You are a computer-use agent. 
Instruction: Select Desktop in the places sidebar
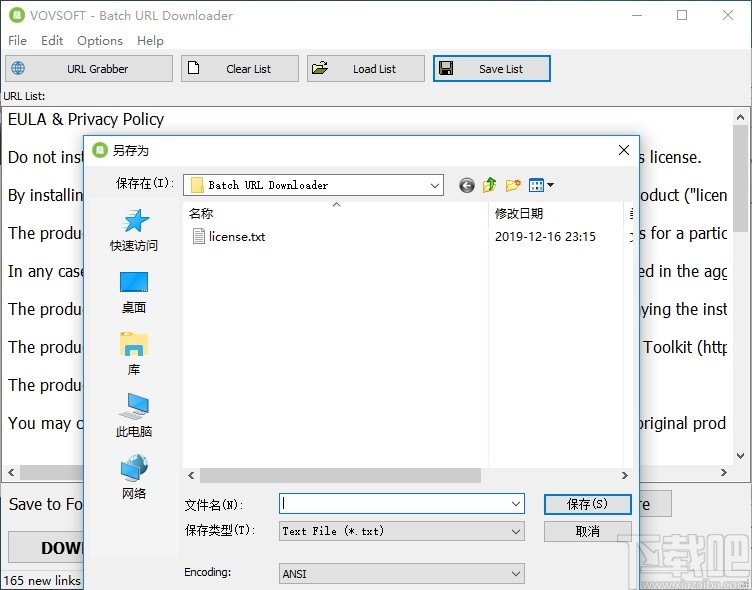134,293
